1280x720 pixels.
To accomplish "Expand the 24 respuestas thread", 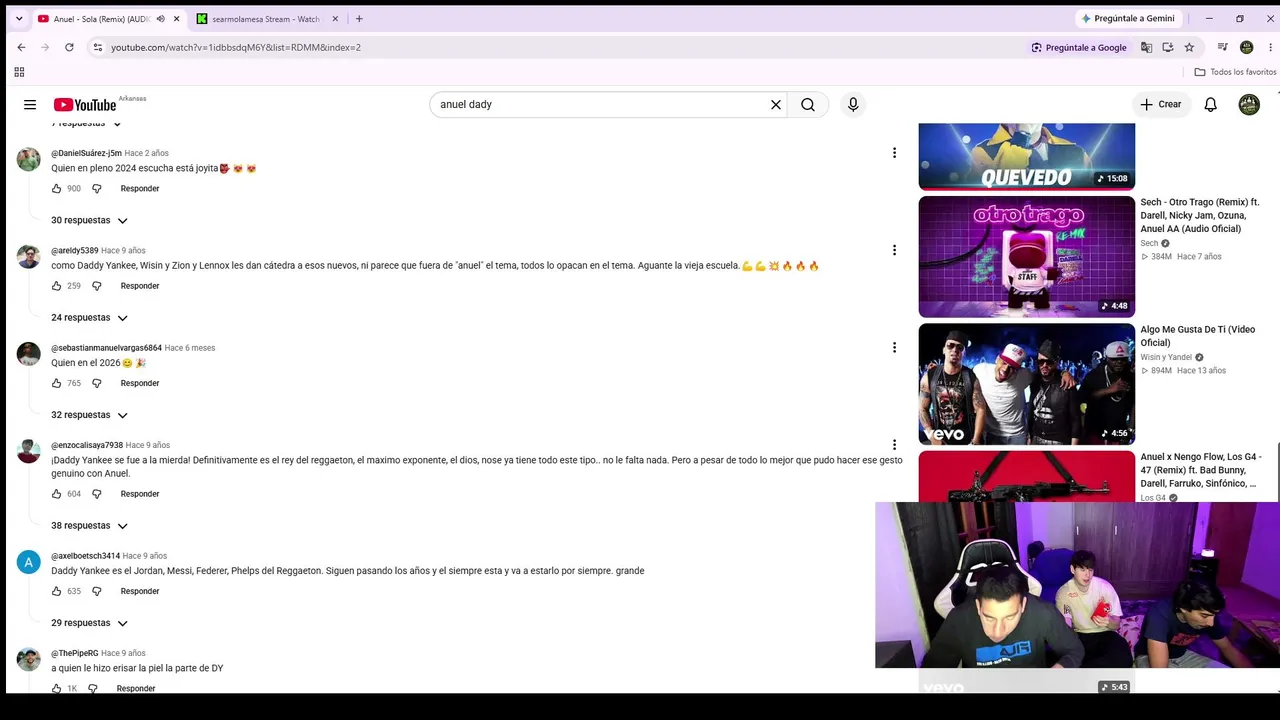I will pos(90,317).
